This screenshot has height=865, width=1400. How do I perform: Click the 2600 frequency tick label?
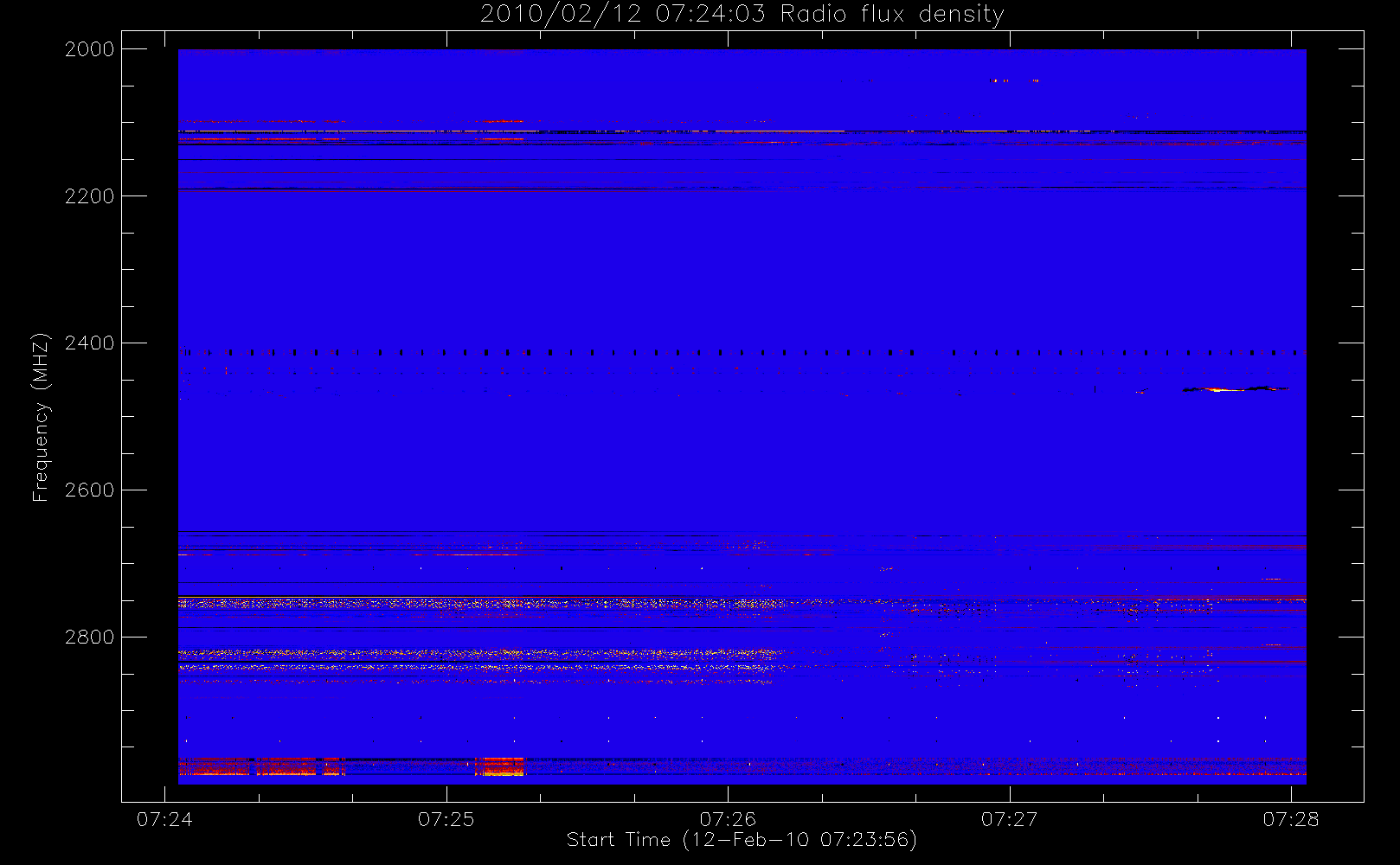pyautogui.click(x=90, y=490)
